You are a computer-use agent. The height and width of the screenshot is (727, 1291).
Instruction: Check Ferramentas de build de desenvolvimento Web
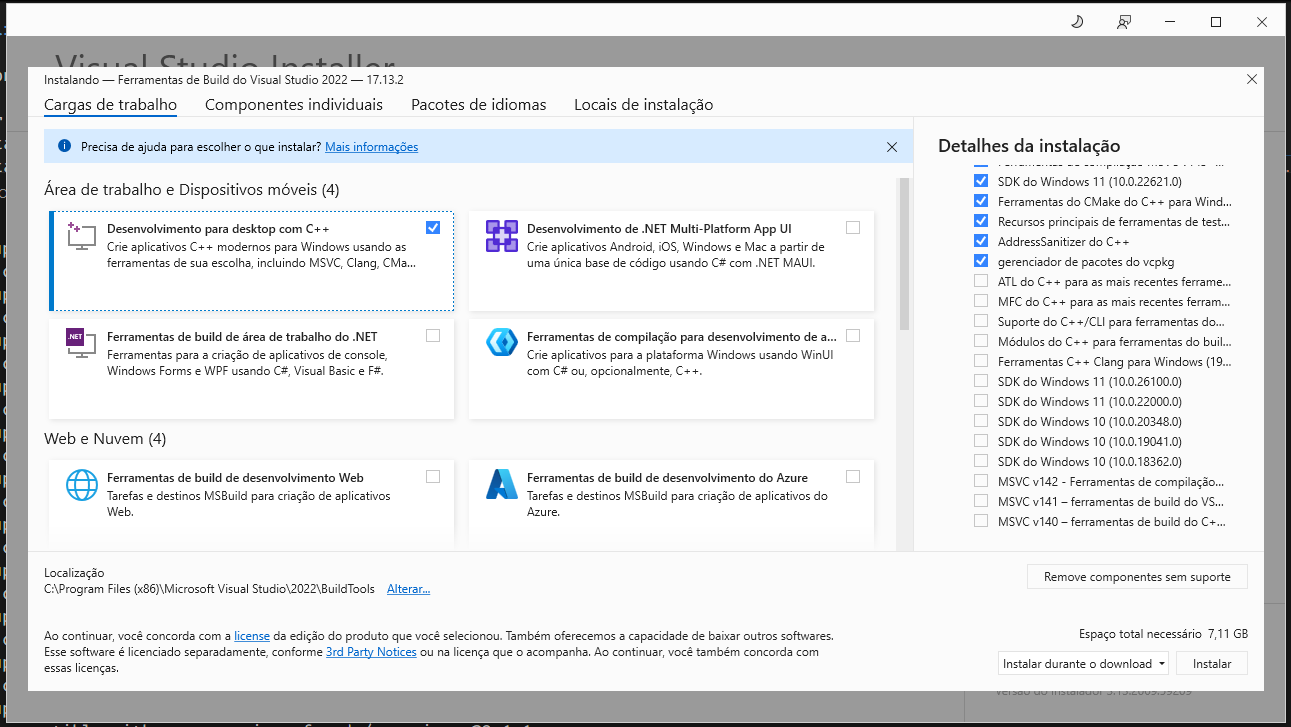[x=432, y=476]
